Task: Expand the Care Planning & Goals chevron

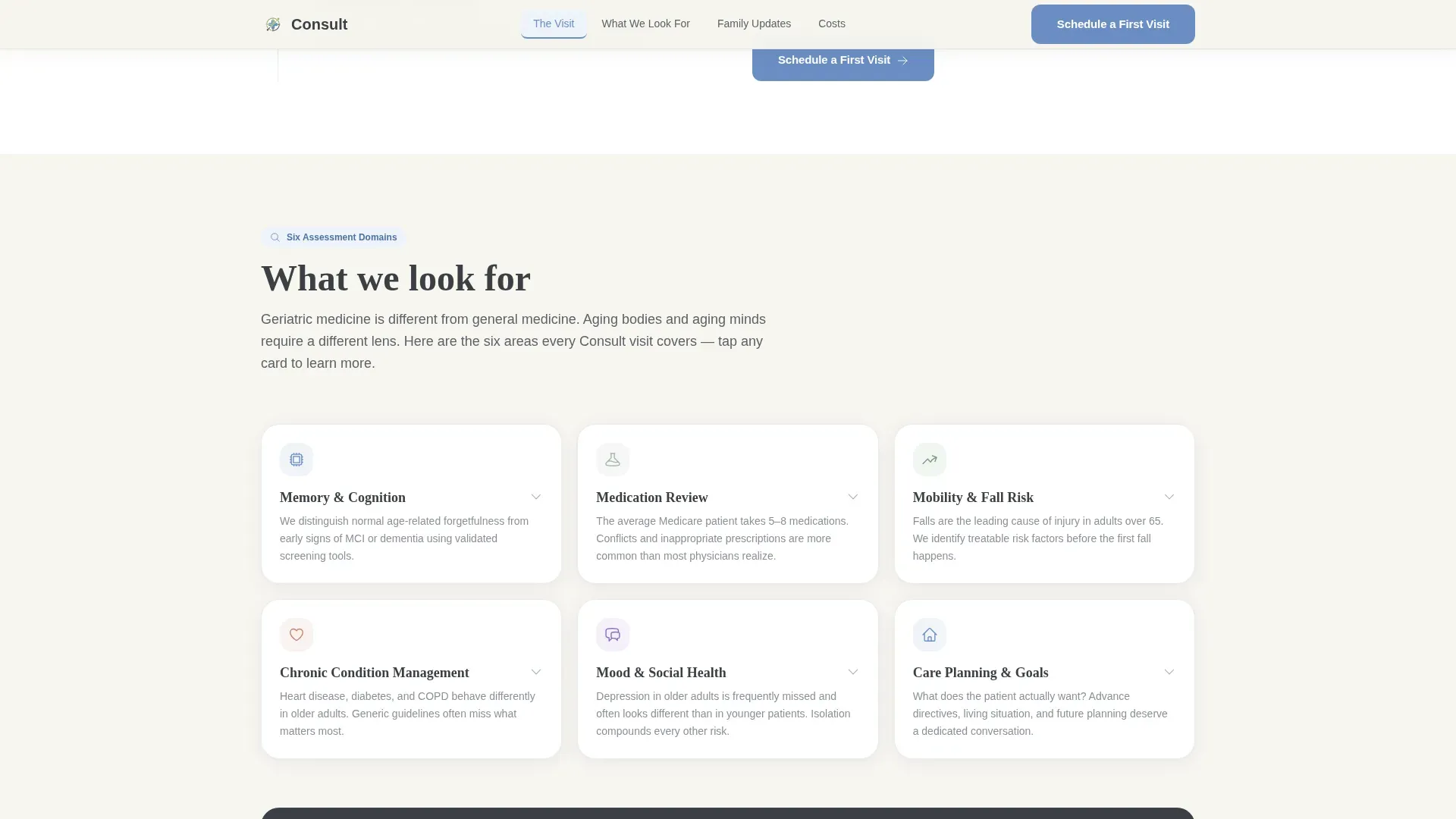Action: click(x=1169, y=672)
